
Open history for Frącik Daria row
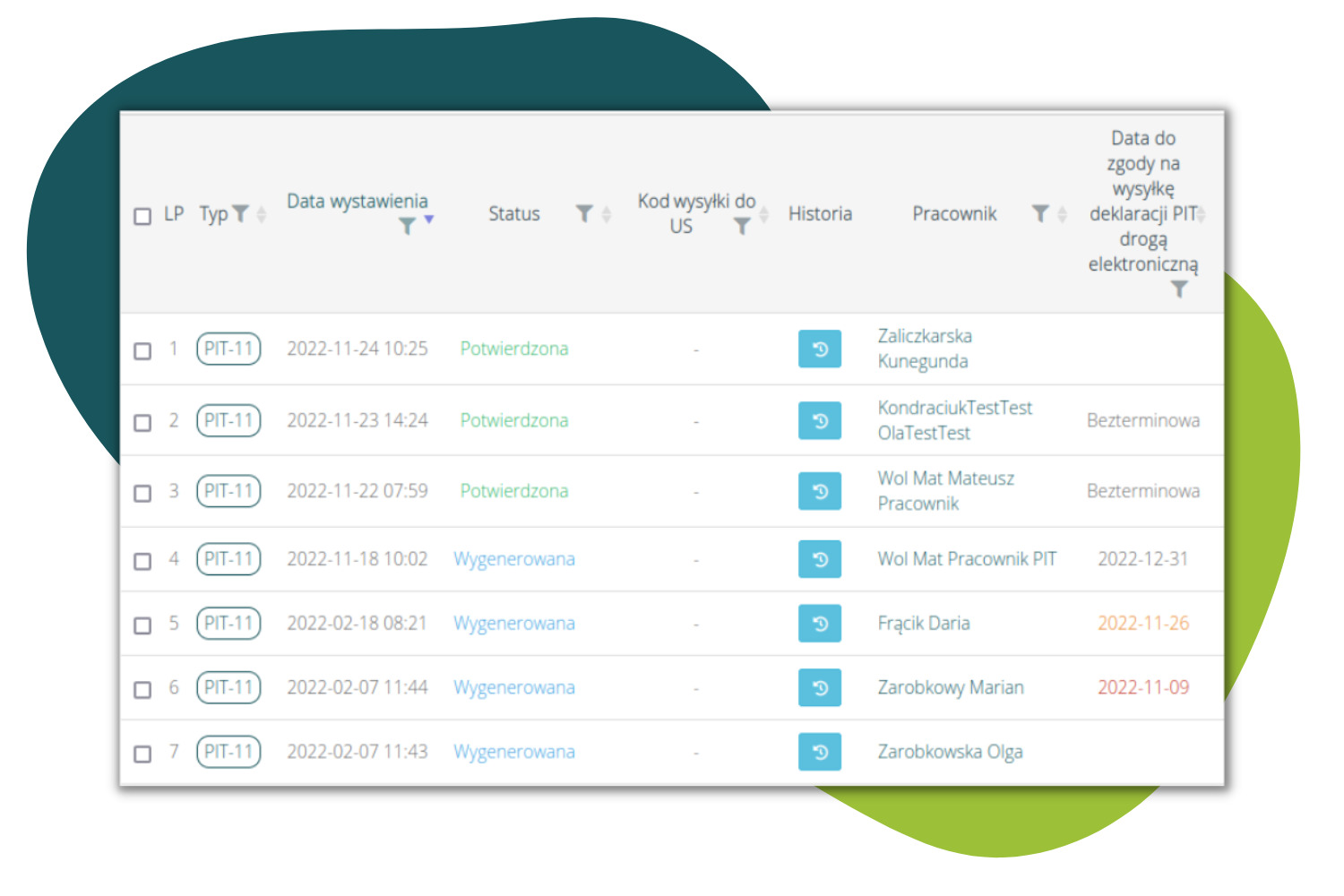point(819,624)
